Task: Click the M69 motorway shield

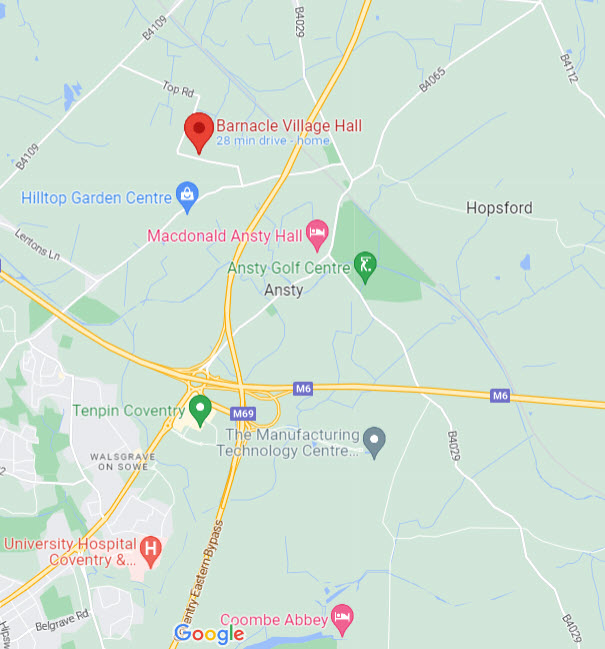Action: pyautogui.click(x=243, y=413)
